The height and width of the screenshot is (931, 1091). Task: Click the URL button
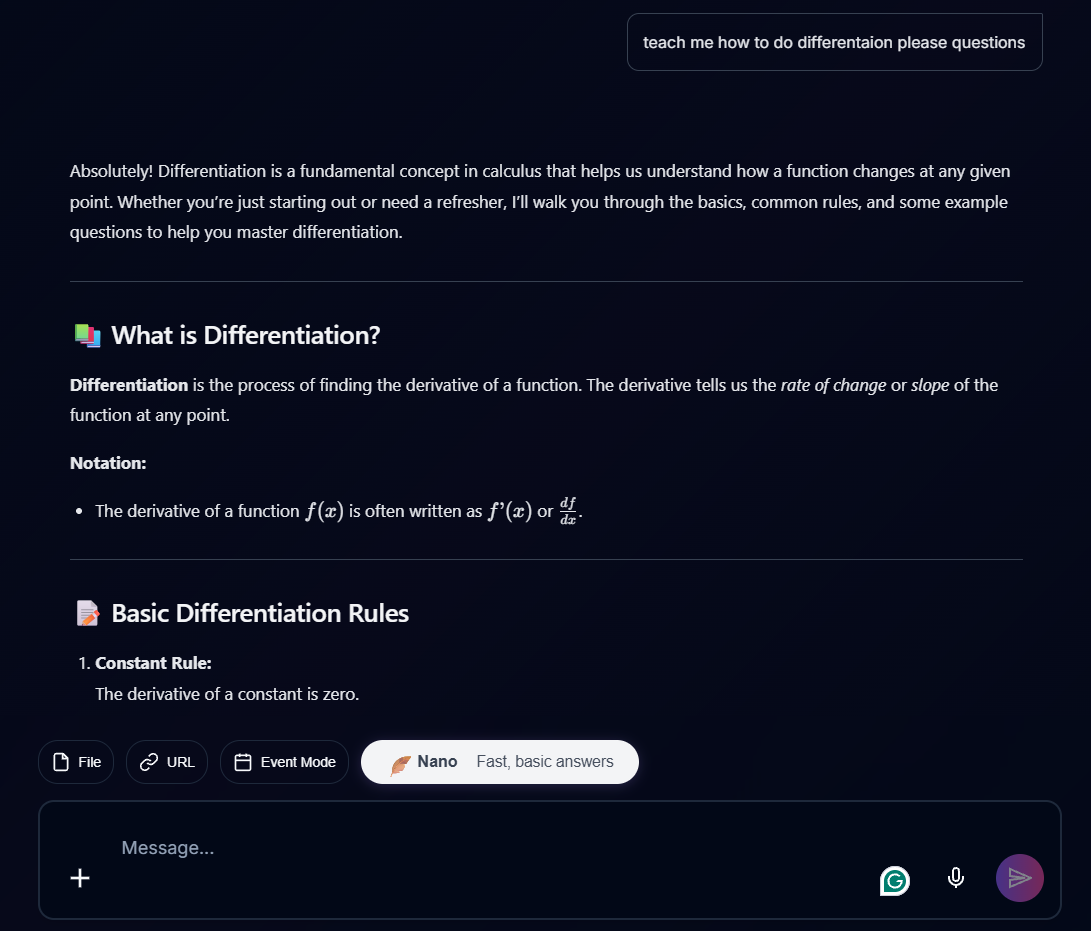pyautogui.click(x=166, y=761)
